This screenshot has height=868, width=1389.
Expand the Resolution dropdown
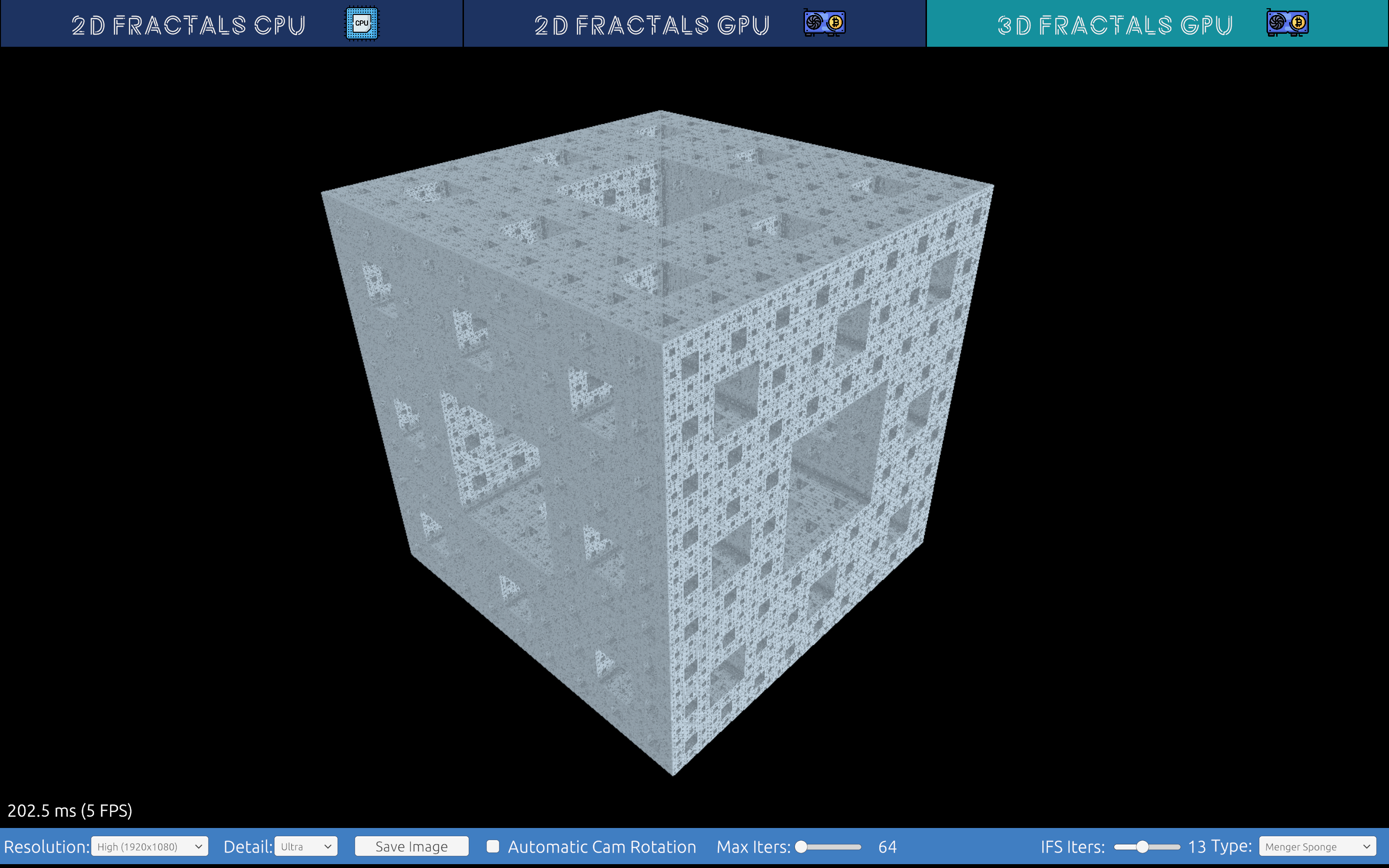pos(150,847)
